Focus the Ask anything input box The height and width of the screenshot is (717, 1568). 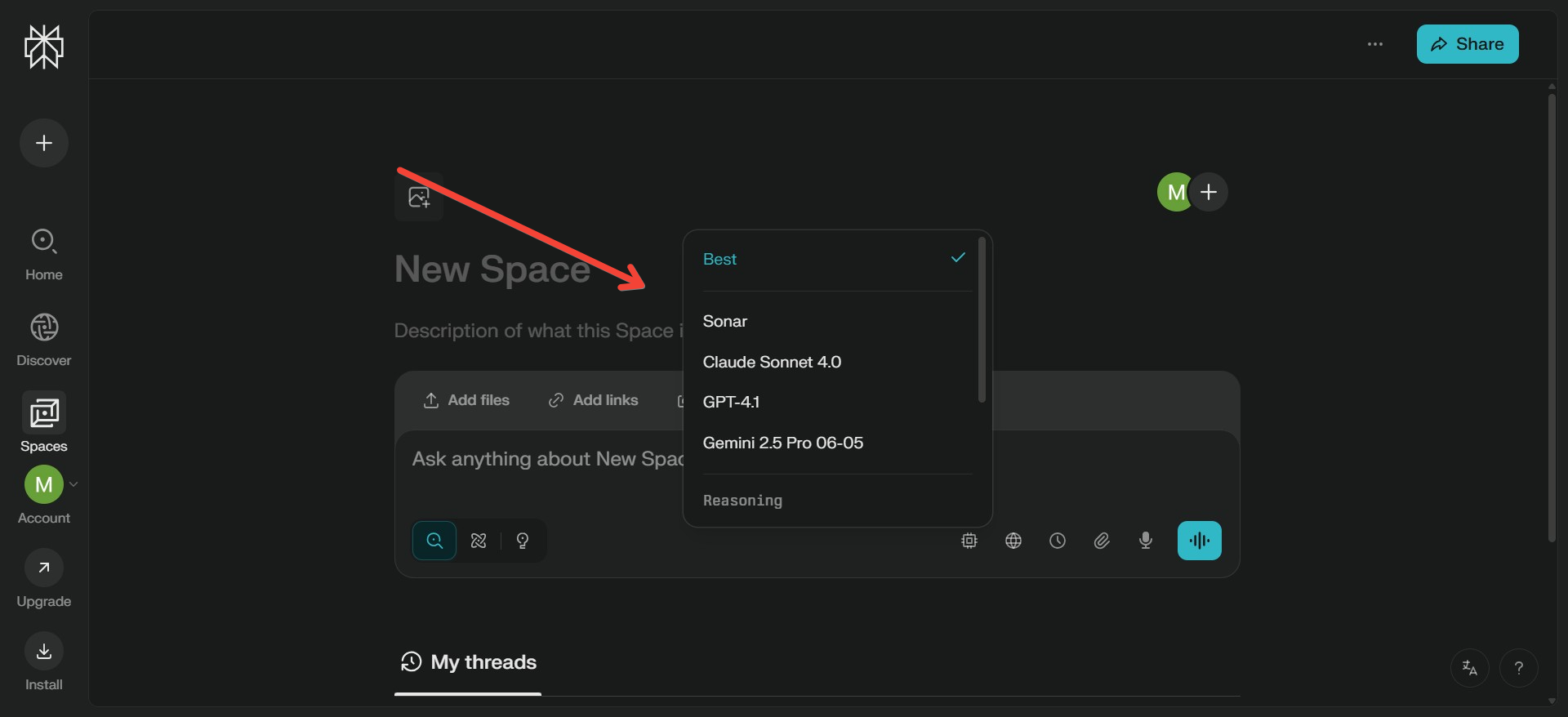(x=547, y=459)
